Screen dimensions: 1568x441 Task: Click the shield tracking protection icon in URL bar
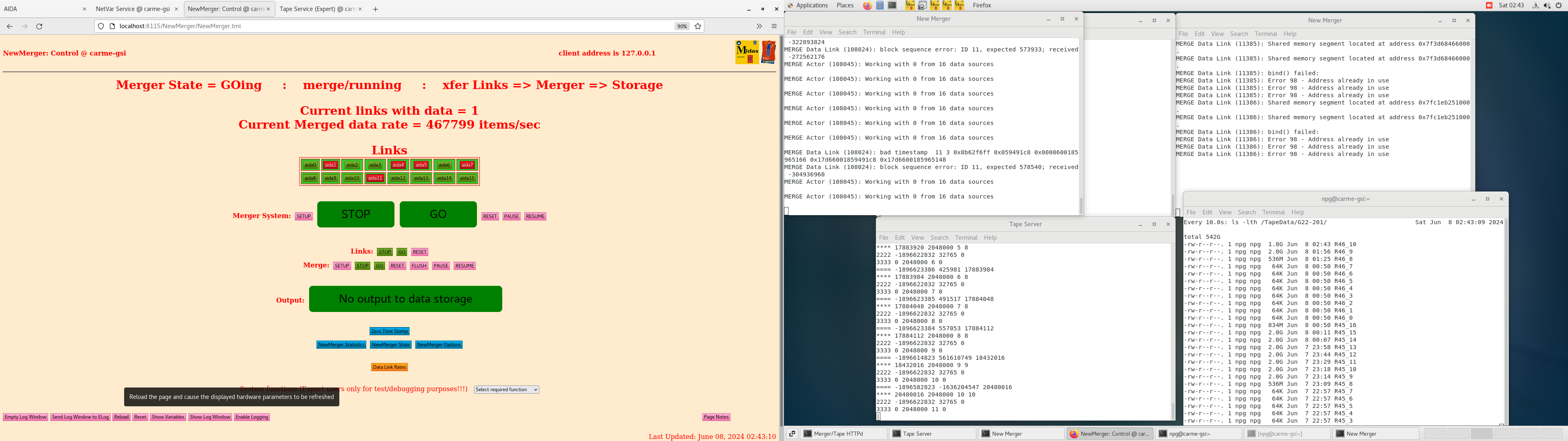point(101,26)
